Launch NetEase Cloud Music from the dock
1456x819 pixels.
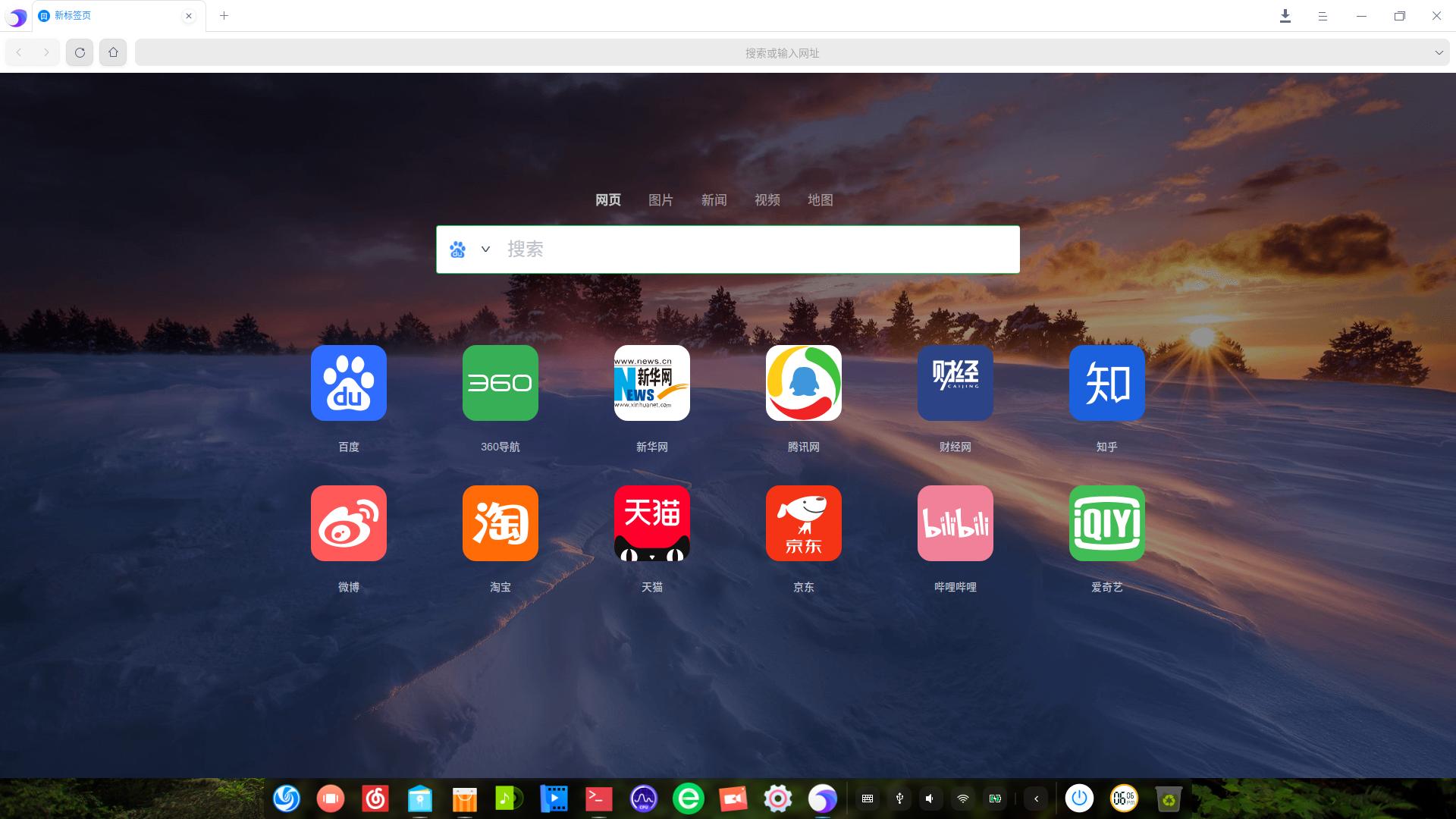(x=375, y=798)
